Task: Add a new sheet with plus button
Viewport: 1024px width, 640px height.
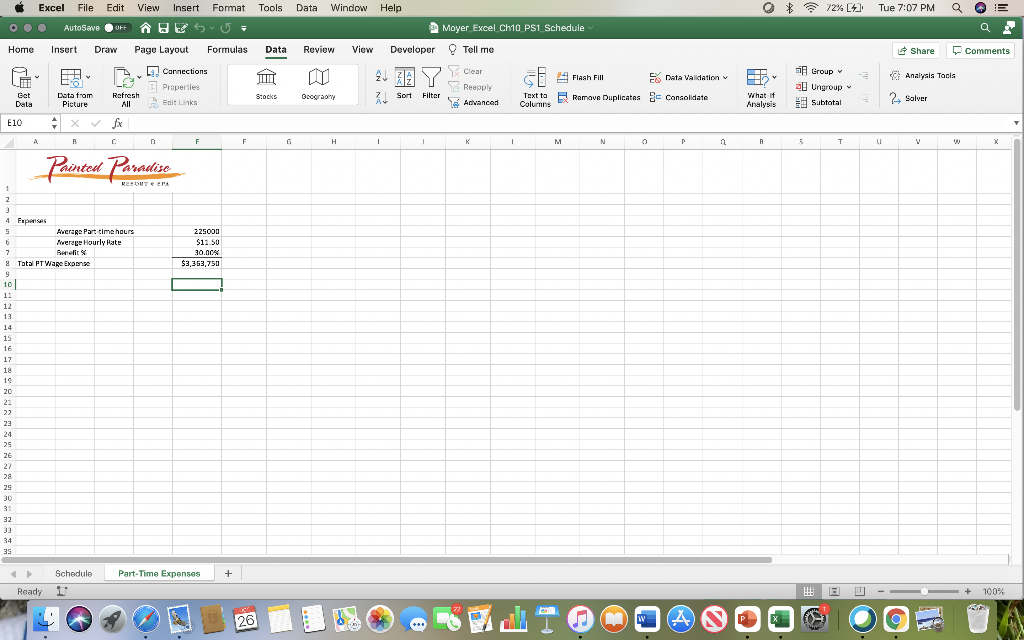Action: pyautogui.click(x=228, y=573)
